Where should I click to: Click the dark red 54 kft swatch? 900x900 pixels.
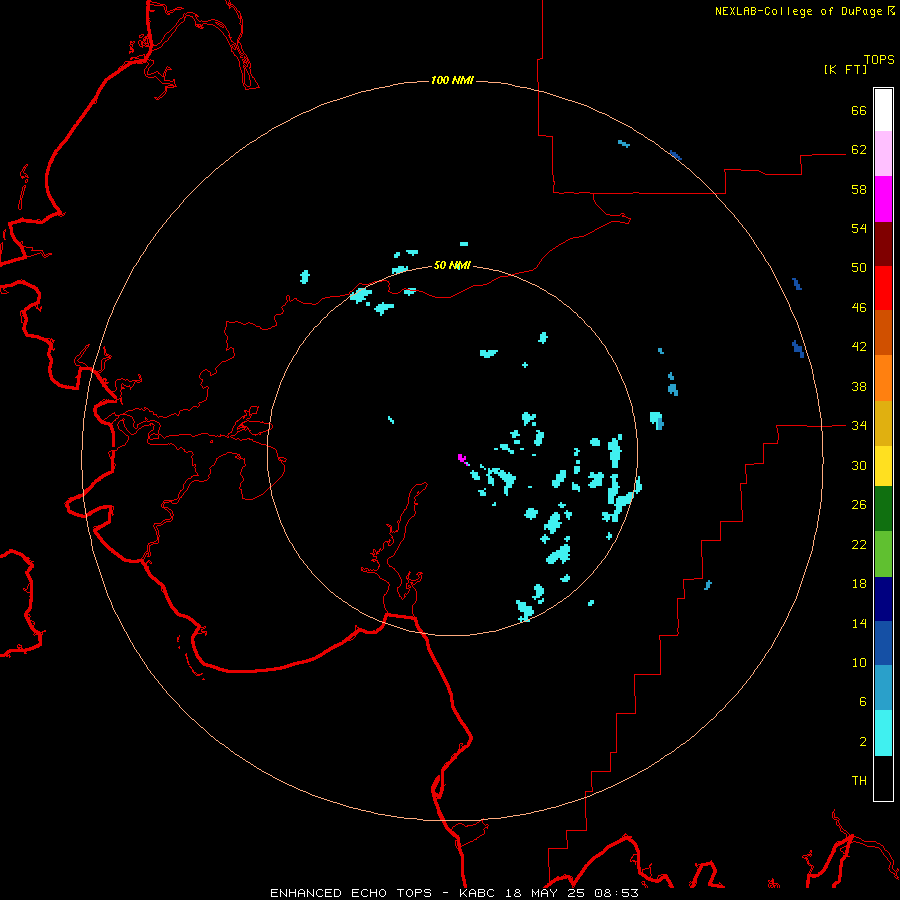click(x=883, y=244)
